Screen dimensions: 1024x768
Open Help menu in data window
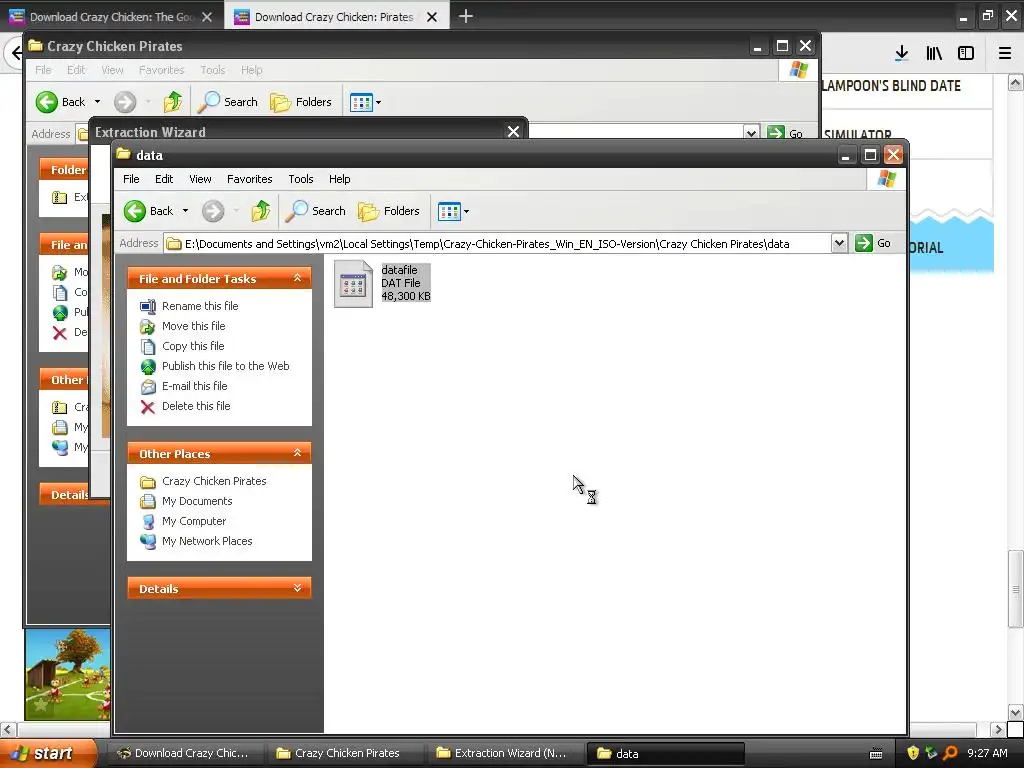point(339,179)
